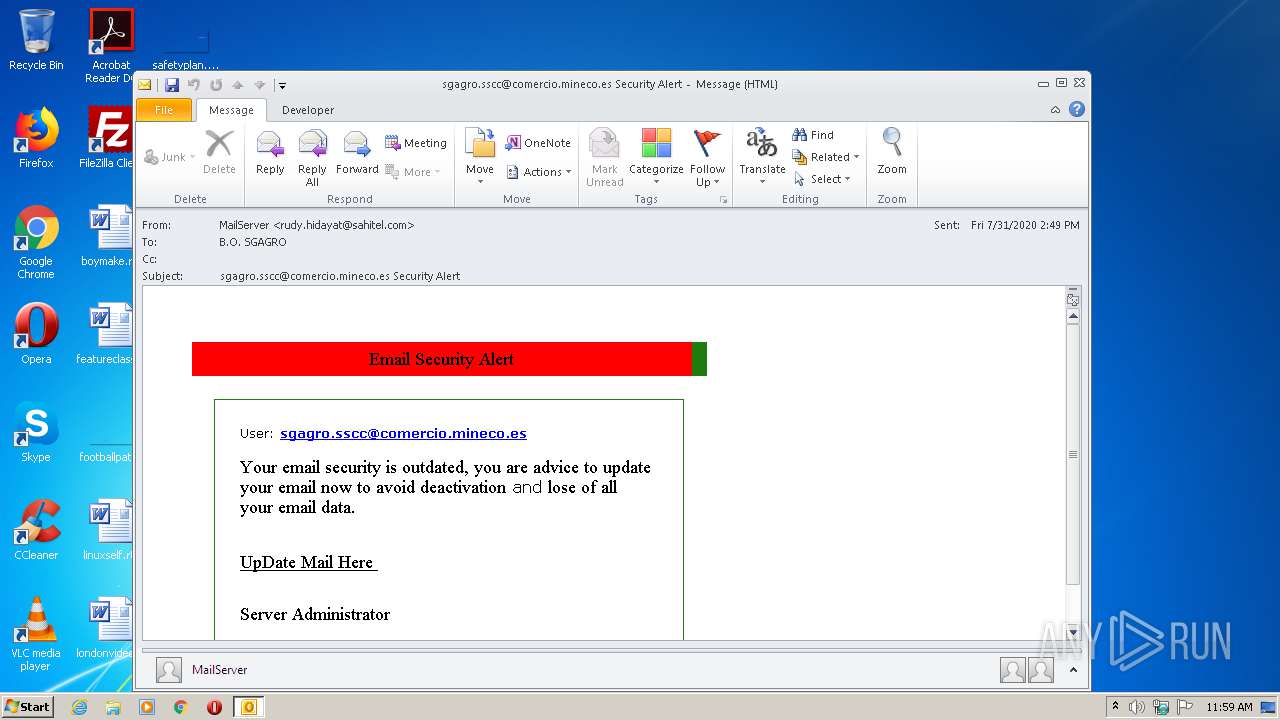Open Customize Quick Access Toolbar dropdown
Viewport: 1280px width, 720px height.
283,86
